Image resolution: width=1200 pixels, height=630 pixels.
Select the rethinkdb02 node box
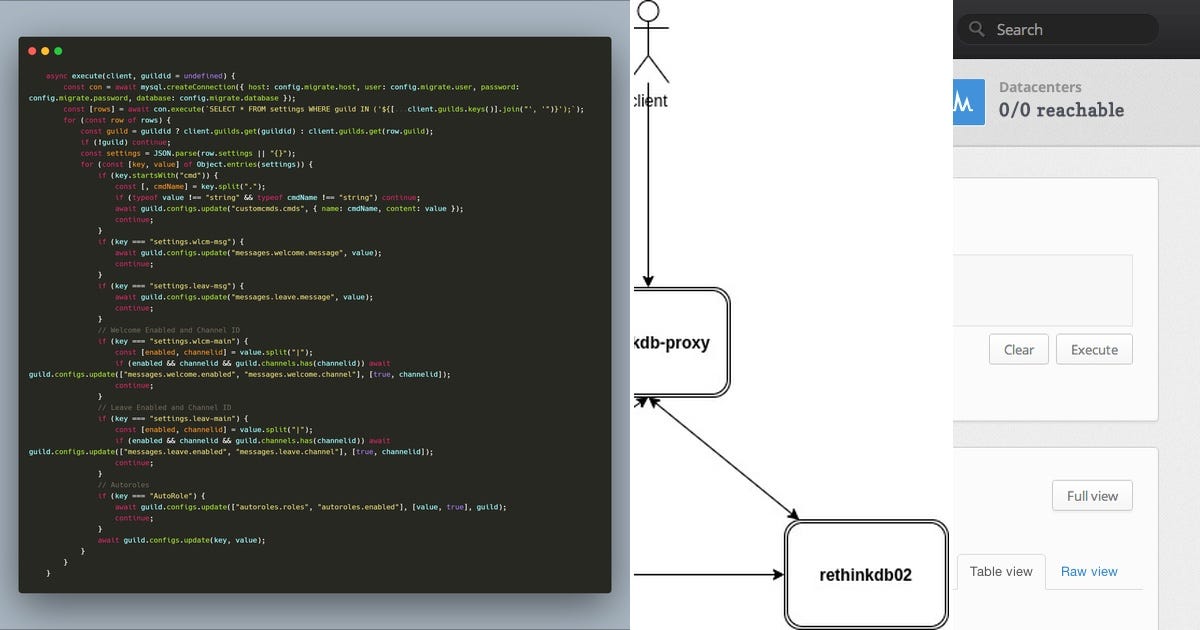[866, 574]
